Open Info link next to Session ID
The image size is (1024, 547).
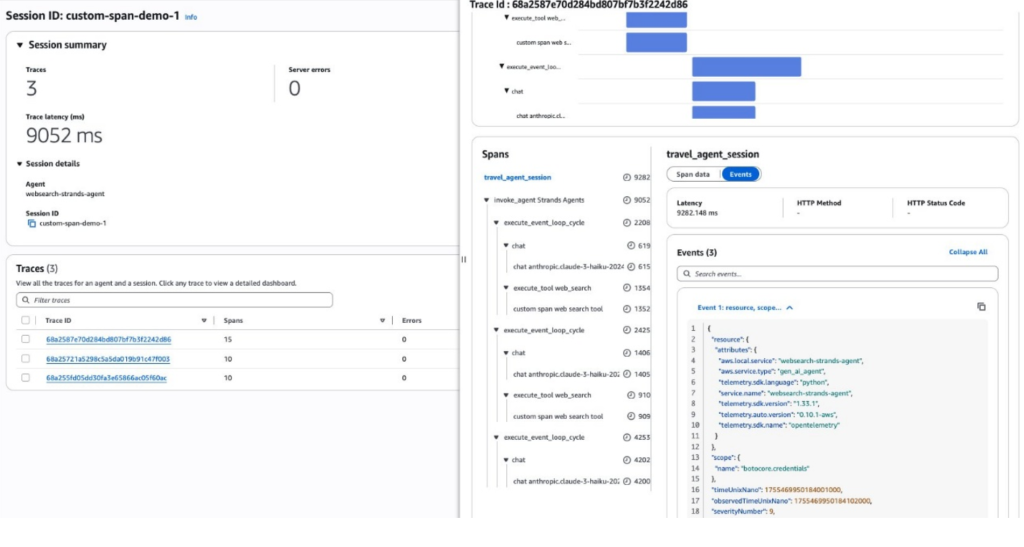[x=191, y=17]
